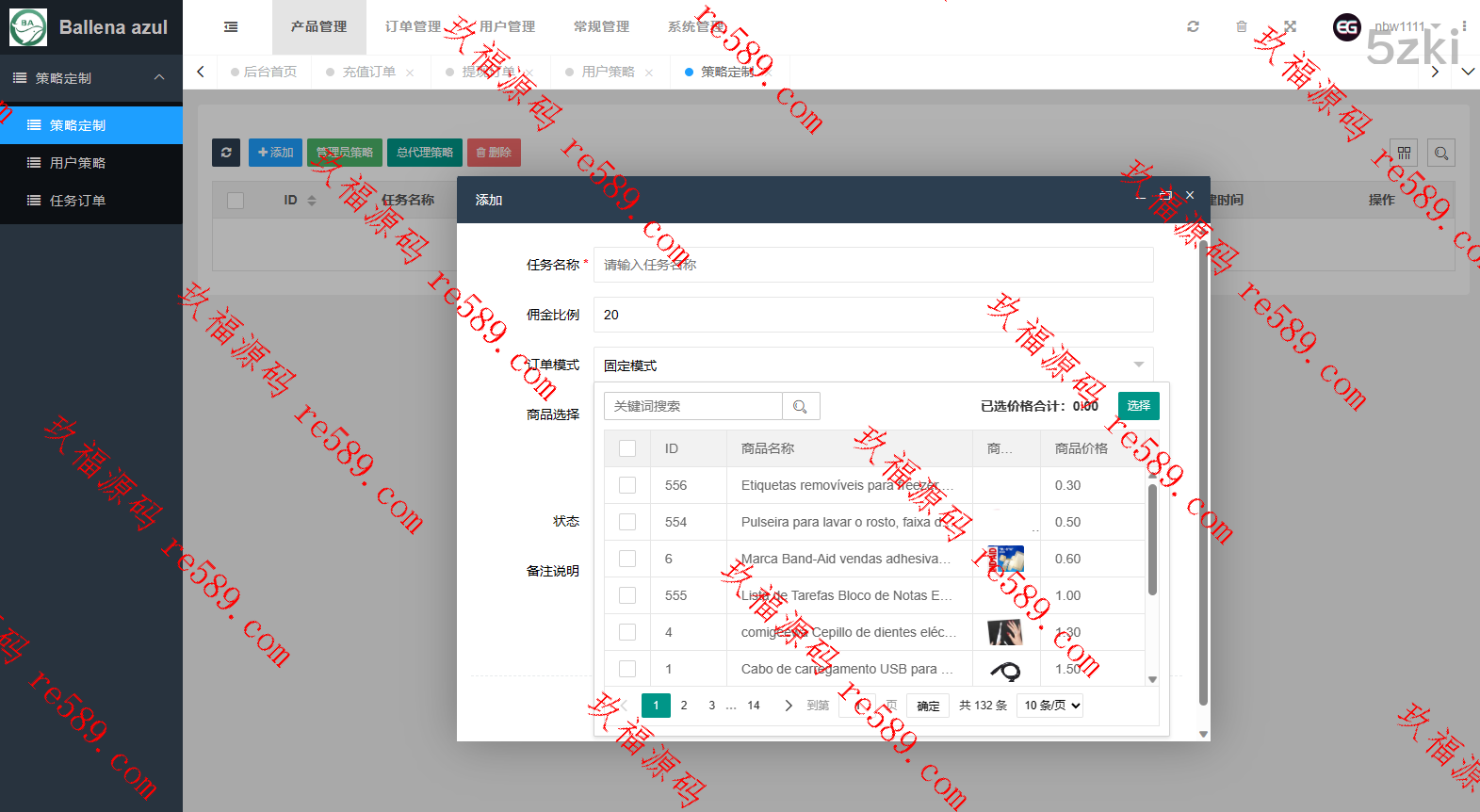Viewport: 1480px width, 812px height.
Task: Click the green 选择 button
Action: pyautogui.click(x=1138, y=406)
